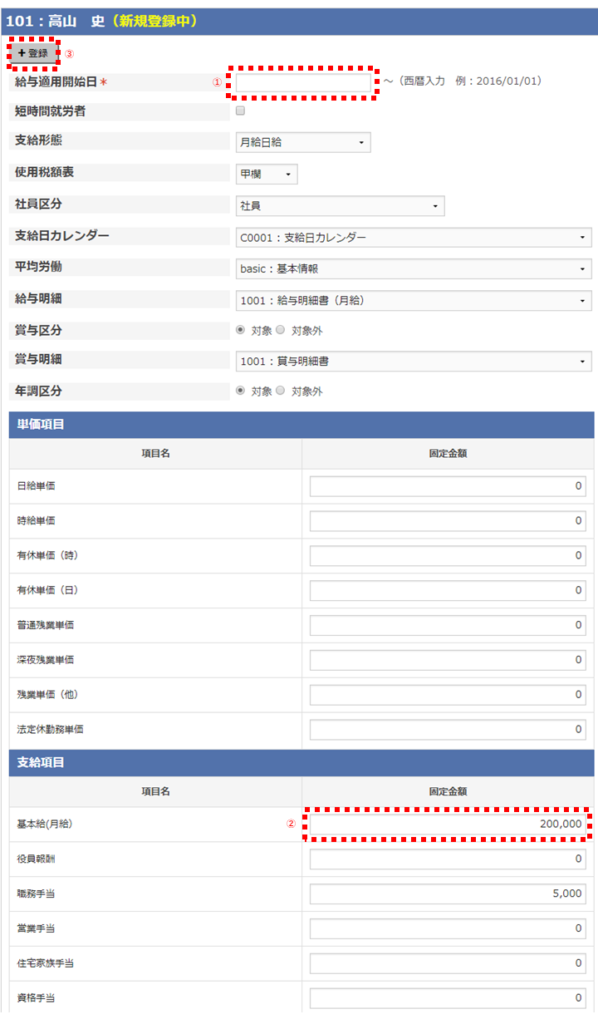Image resolution: width=598 pixels, height=1024 pixels.
Task: Select 対象 radio for 年調区分
Action: (240, 391)
